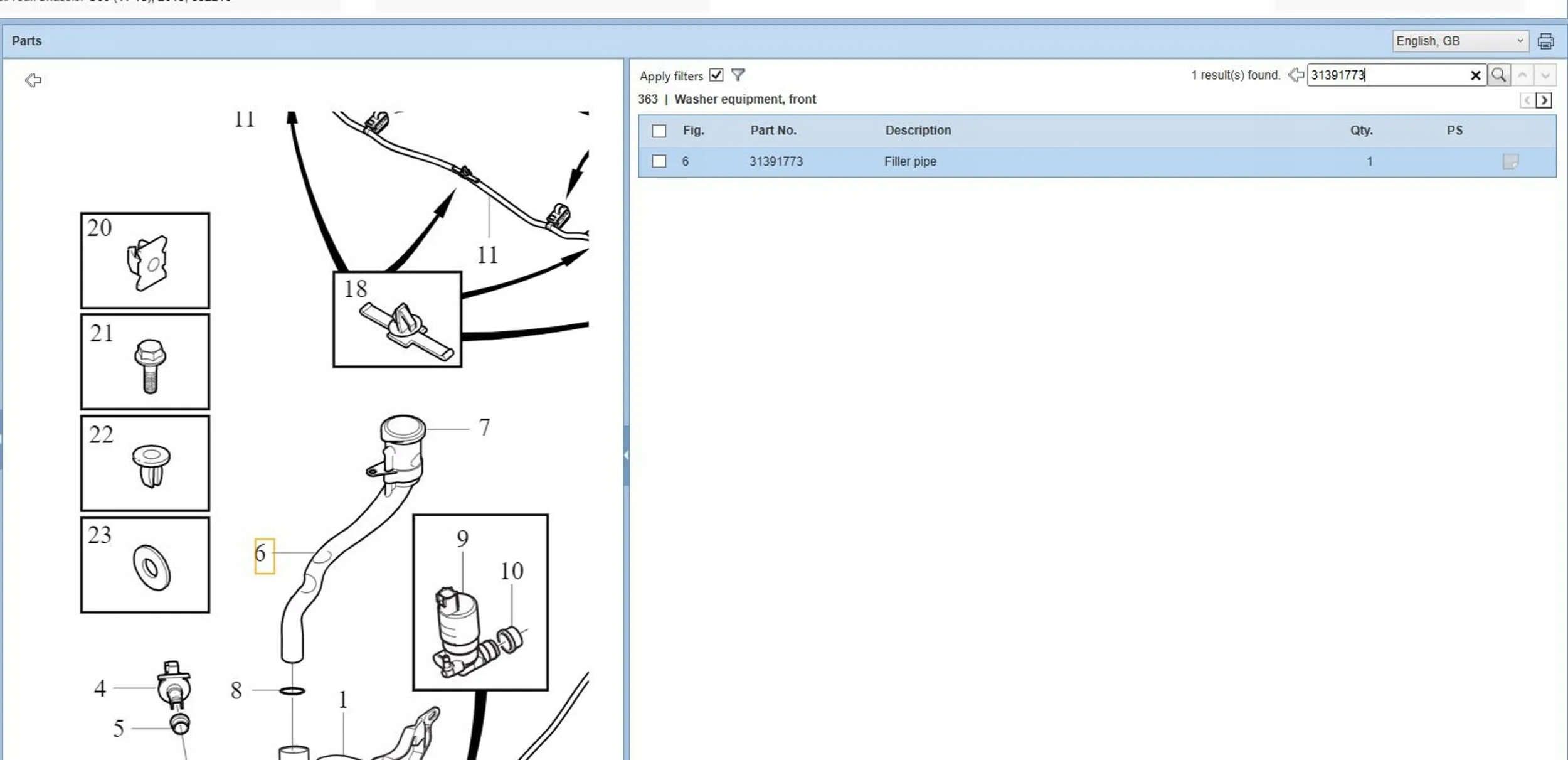Collapse diagram panel using splitter handle
1568x760 pixels.
tap(626, 456)
